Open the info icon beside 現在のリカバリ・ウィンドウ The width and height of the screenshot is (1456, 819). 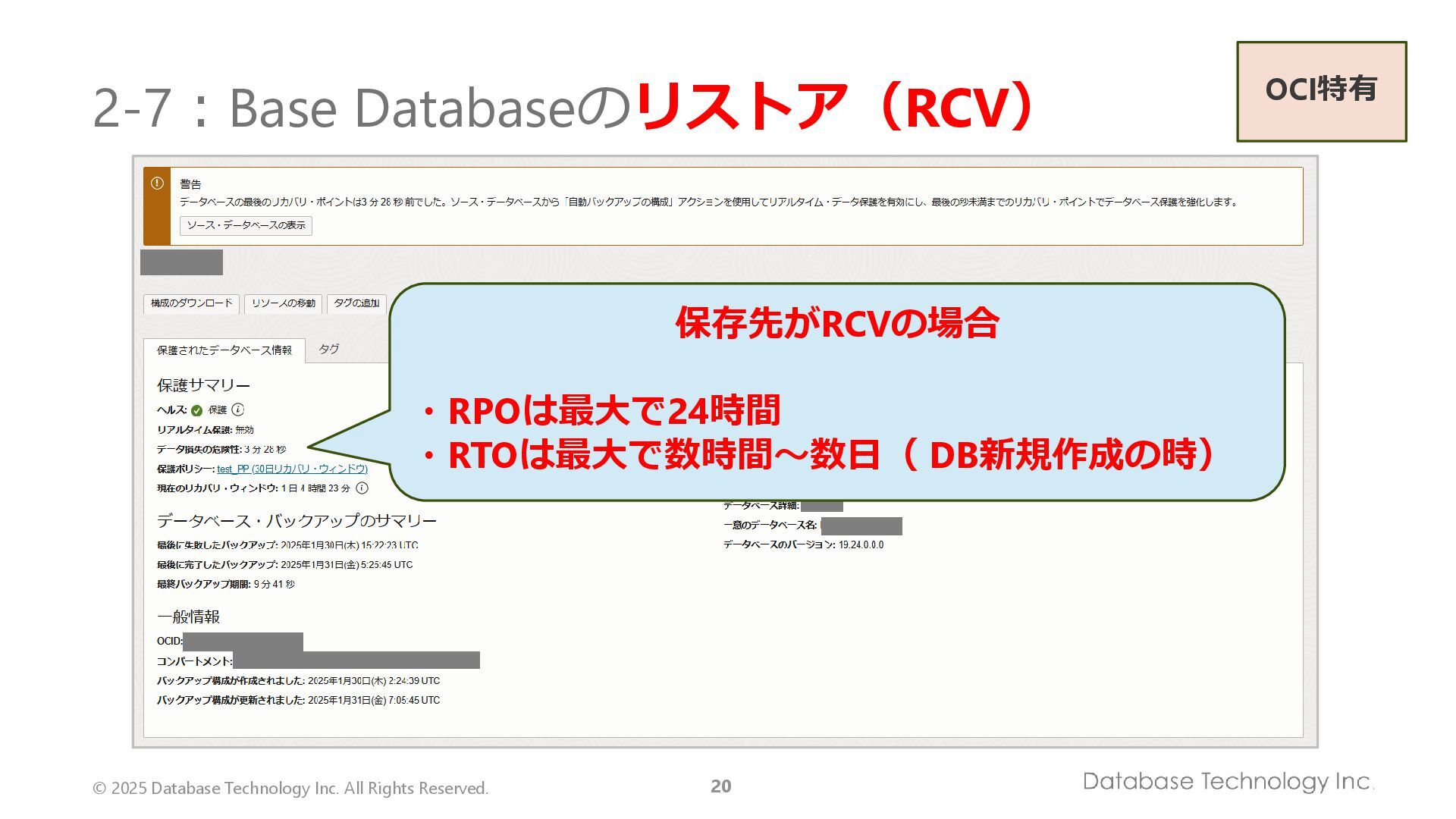[x=362, y=488]
